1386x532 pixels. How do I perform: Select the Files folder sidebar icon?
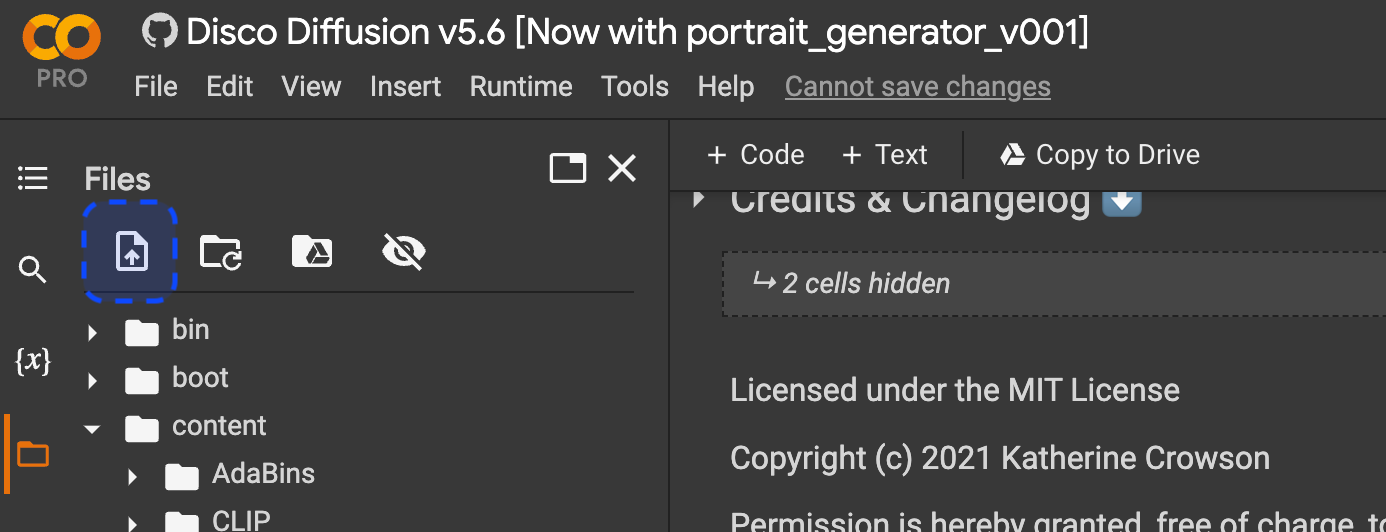tap(33, 454)
